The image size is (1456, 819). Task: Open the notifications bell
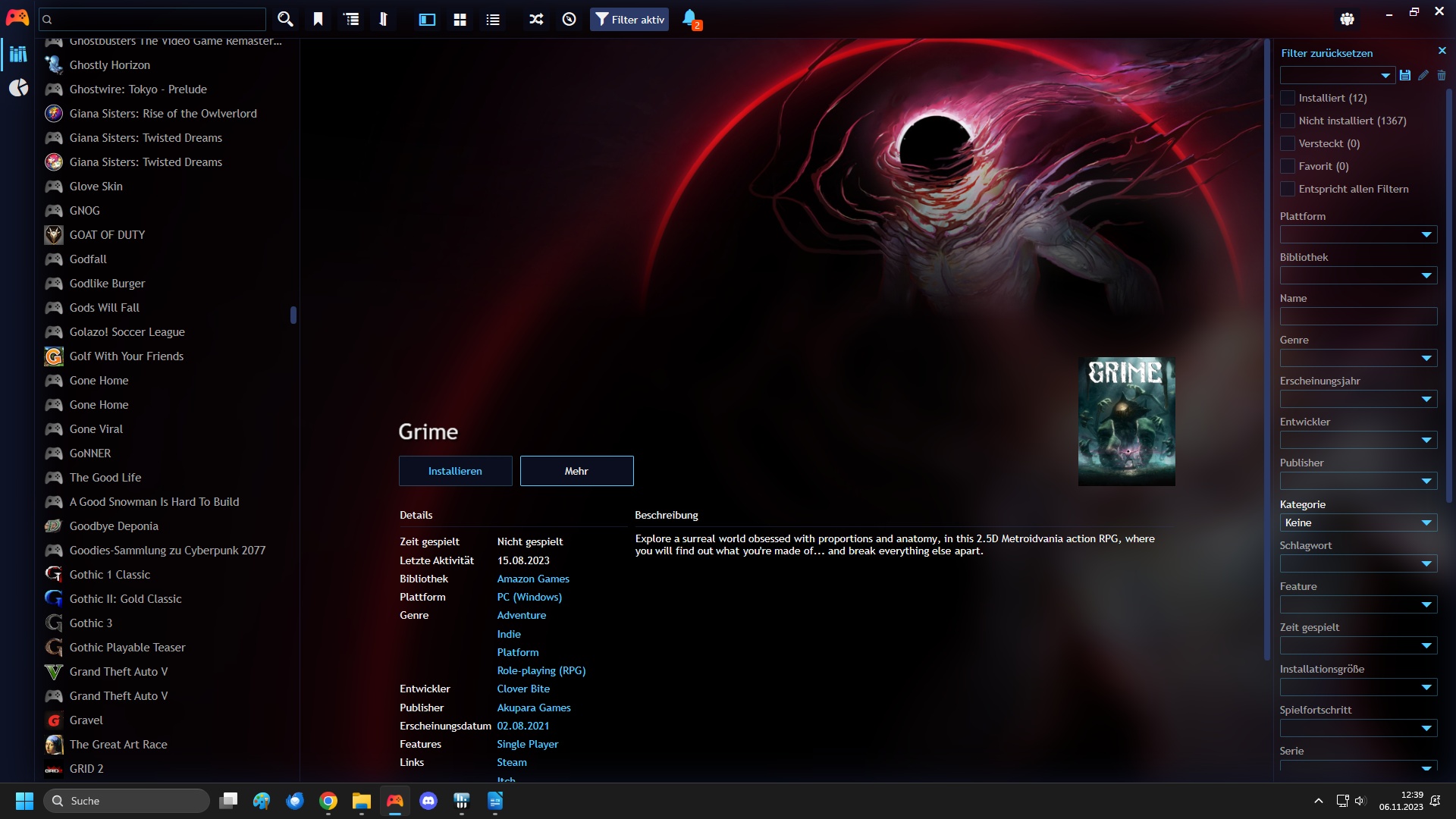690,19
